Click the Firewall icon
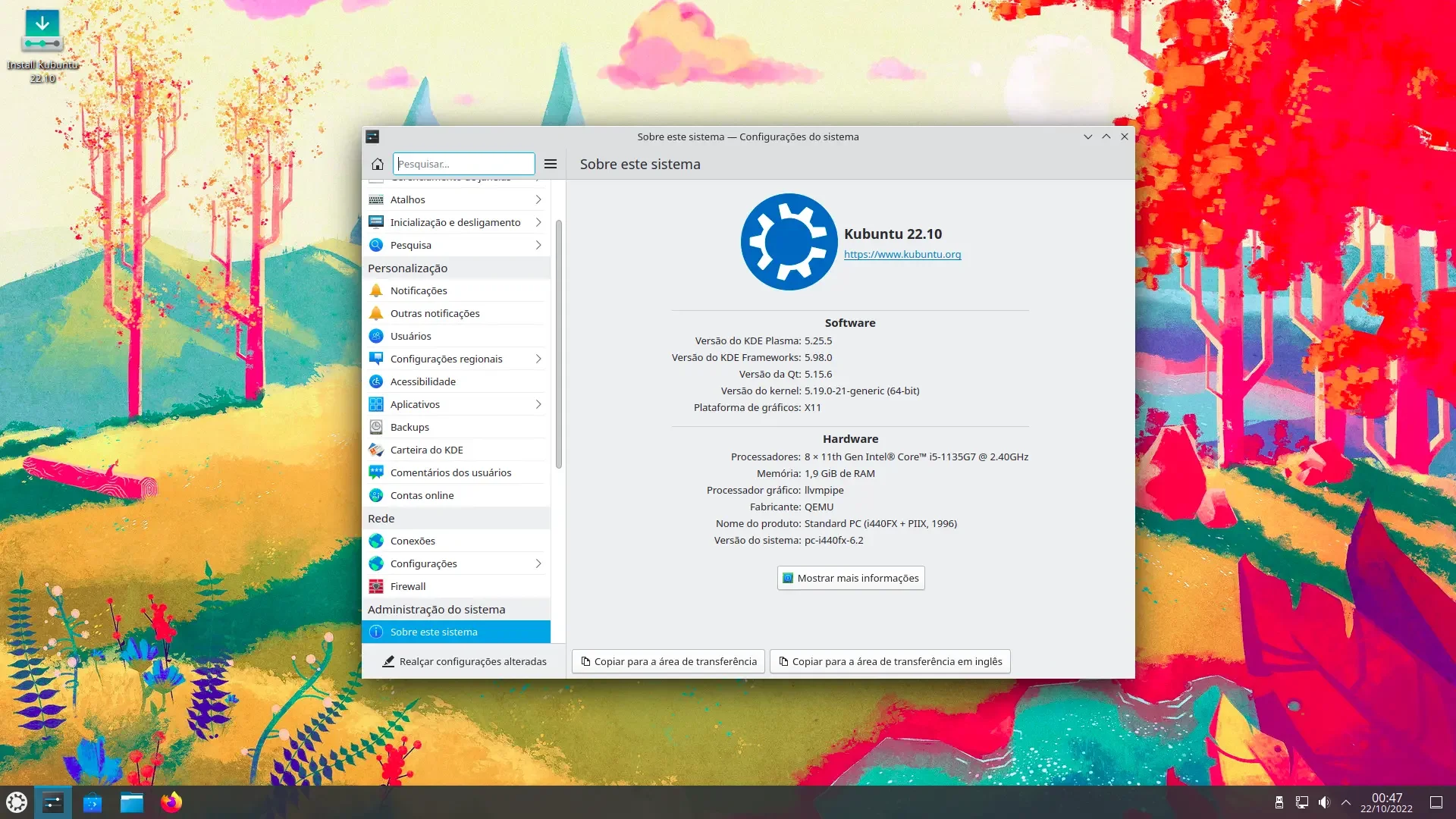Viewport: 1456px width, 819px height. tap(376, 586)
